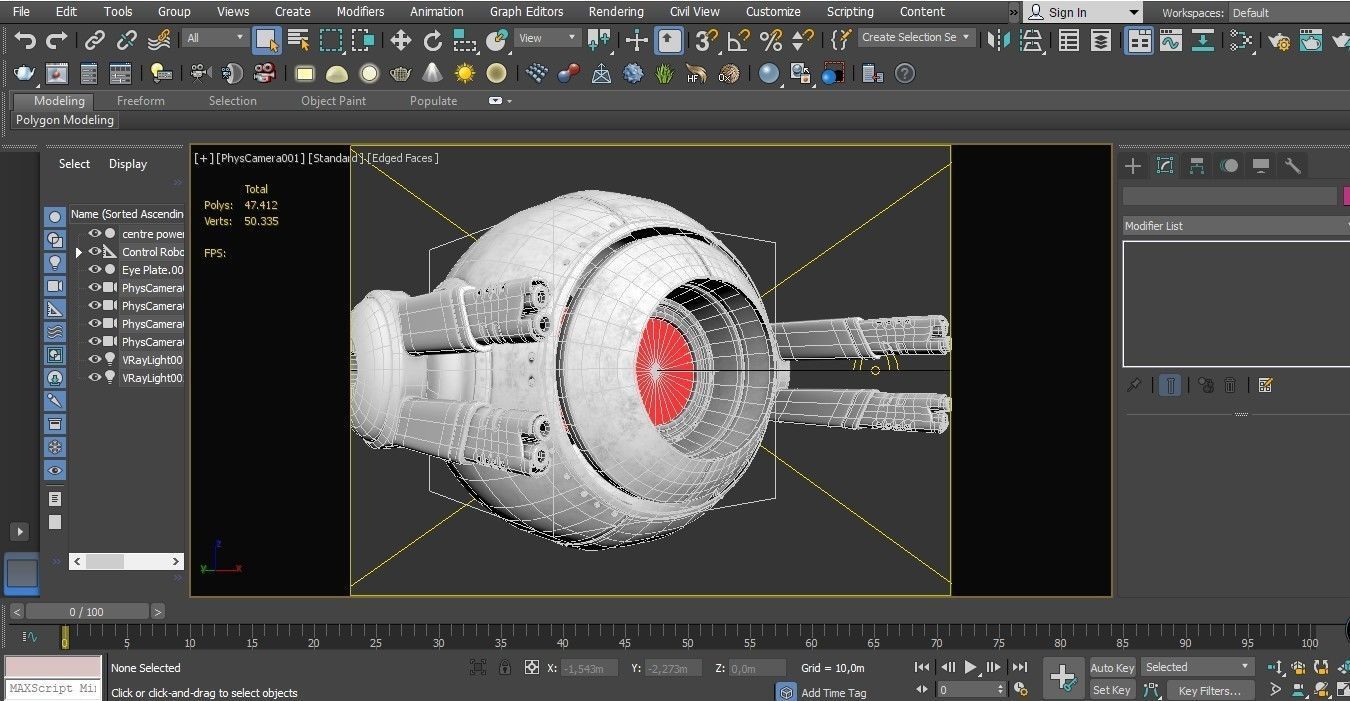Image resolution: width=1350 pixels, height=701 pixels.
Task: Open the Modifier List dropdown
Action: (1236, 226)
